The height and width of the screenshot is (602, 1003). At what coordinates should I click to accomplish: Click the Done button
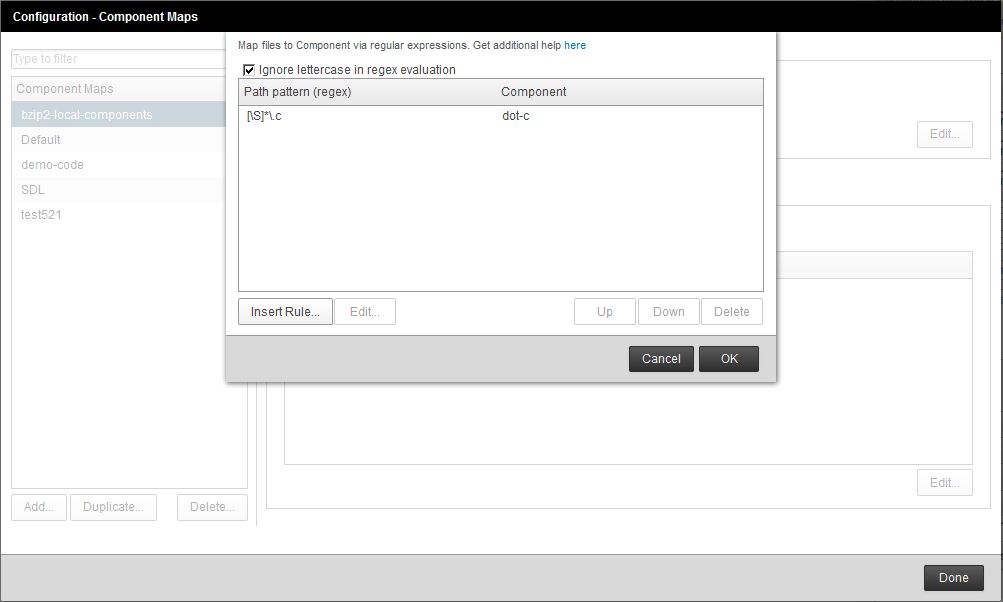click(x=953, y=578)
